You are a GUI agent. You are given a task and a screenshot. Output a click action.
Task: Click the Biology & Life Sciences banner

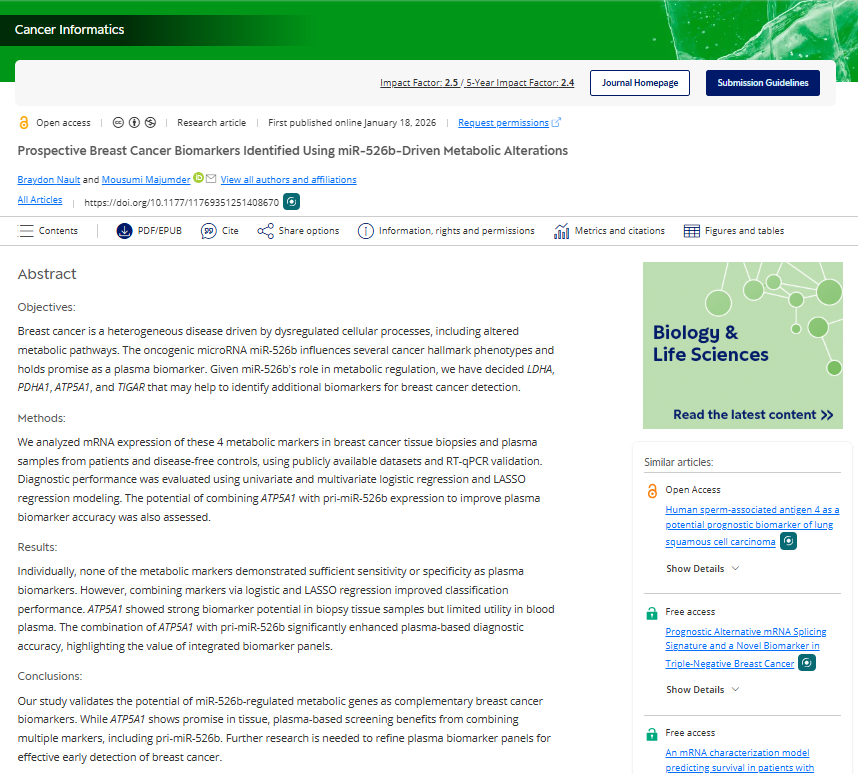pyautogui.click(x=742, y=345)
